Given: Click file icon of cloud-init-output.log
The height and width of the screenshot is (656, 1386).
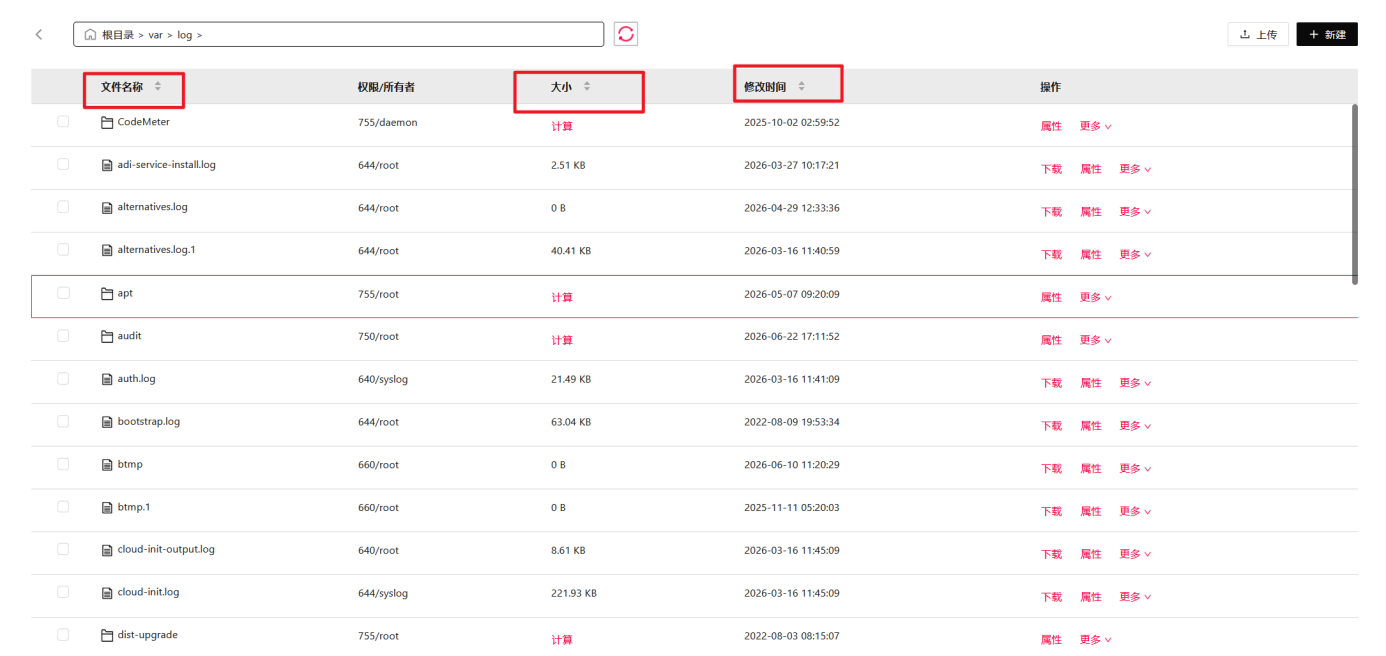Looking at the screenshot, I should (x=107, y=550).
